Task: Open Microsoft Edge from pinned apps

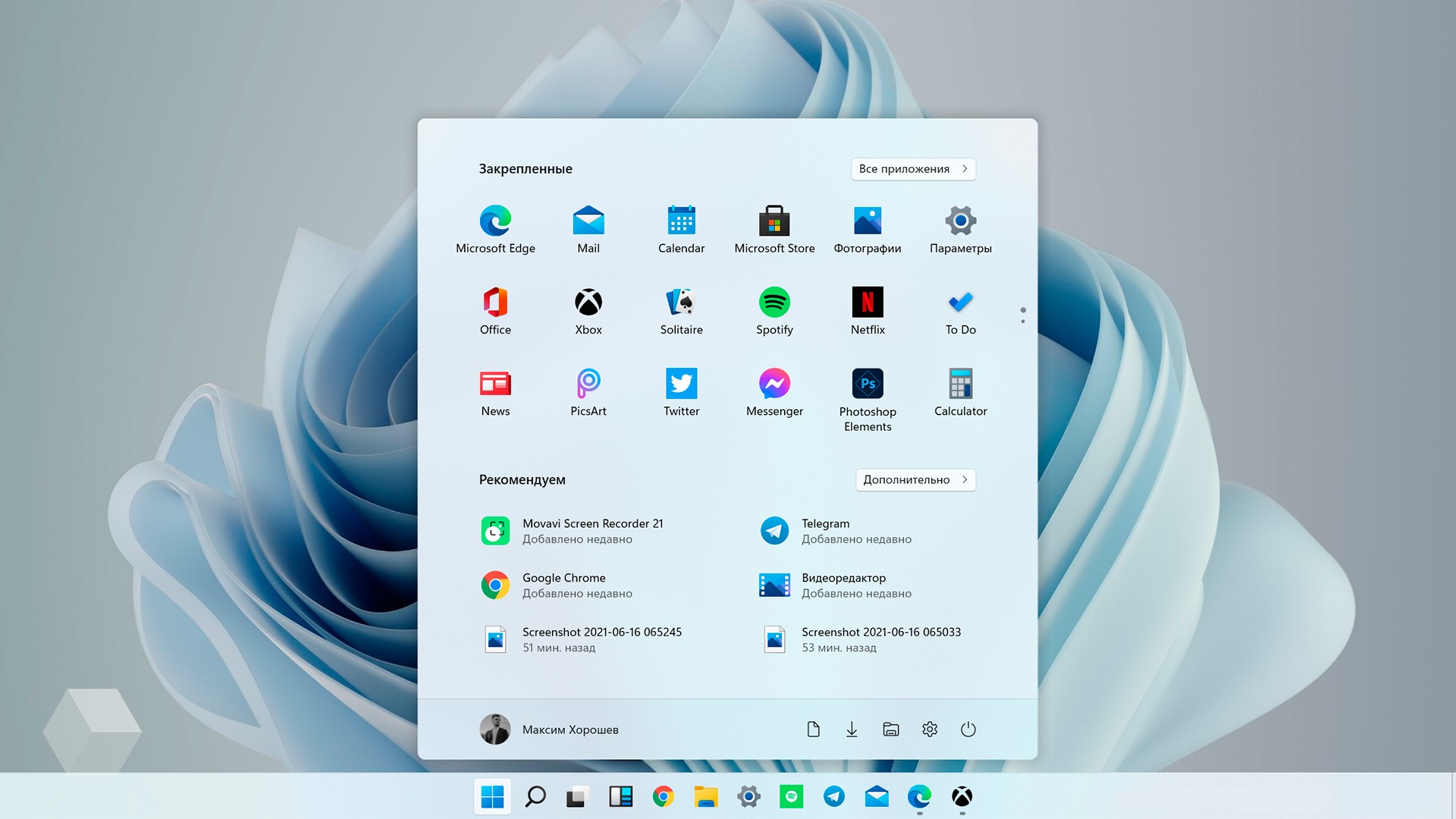Action: (495, 230)
